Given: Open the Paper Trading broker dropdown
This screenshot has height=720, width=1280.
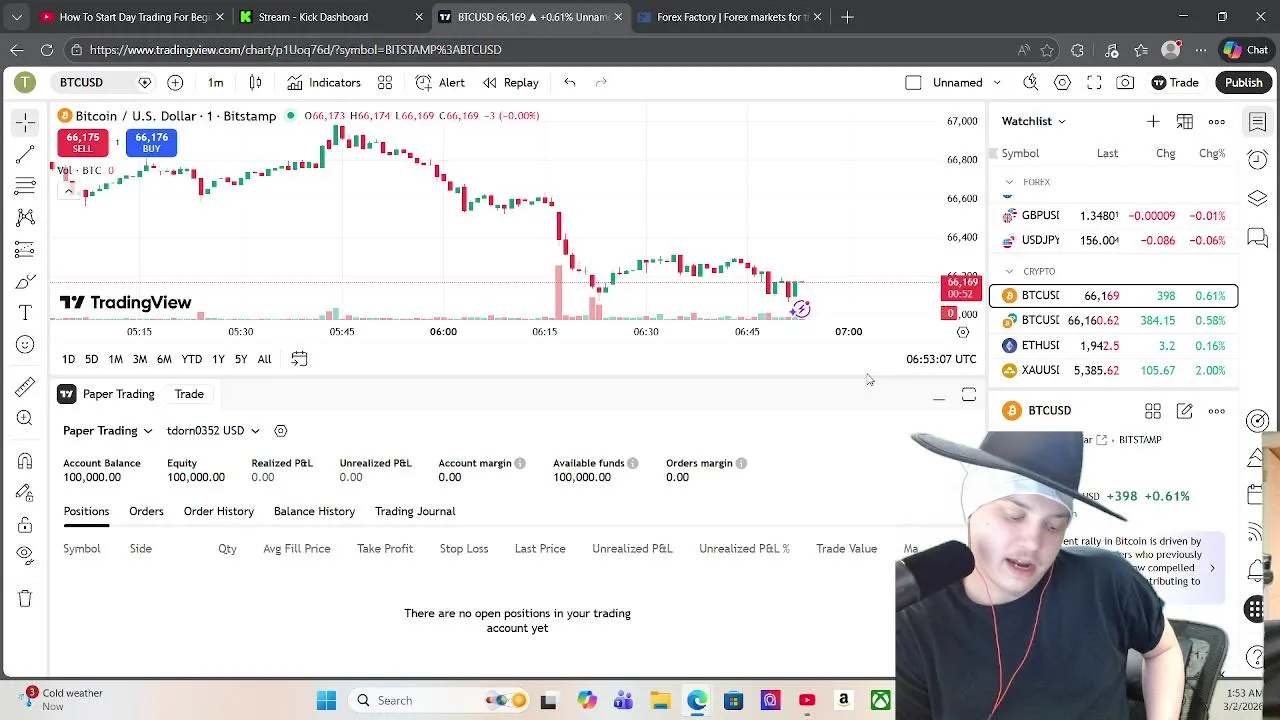Looking at the screenshot, I should pos(108,431).
